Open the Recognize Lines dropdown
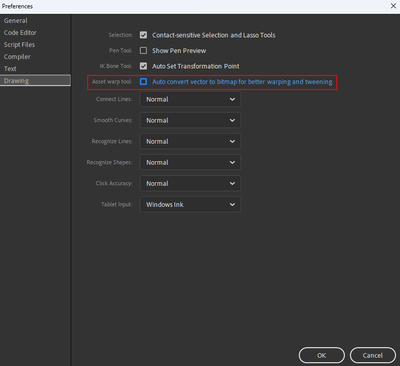 click(x=190, y=141)
